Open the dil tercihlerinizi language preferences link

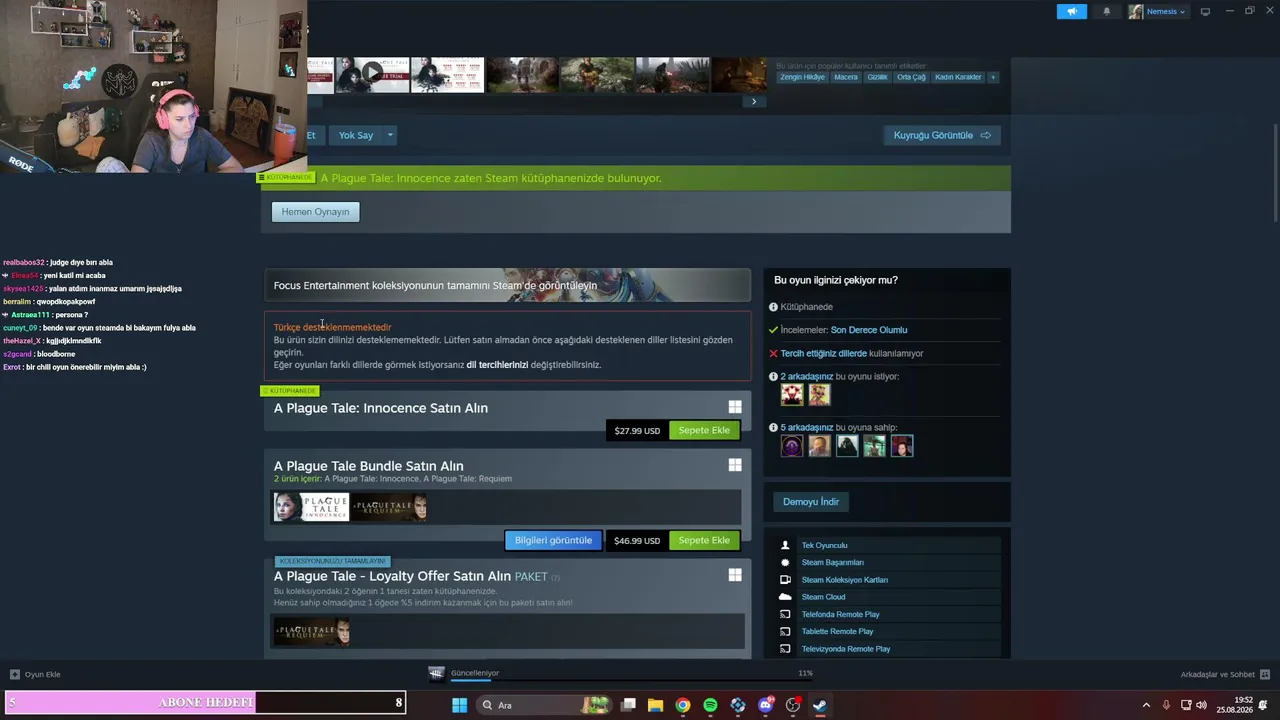tap(497, 365)
